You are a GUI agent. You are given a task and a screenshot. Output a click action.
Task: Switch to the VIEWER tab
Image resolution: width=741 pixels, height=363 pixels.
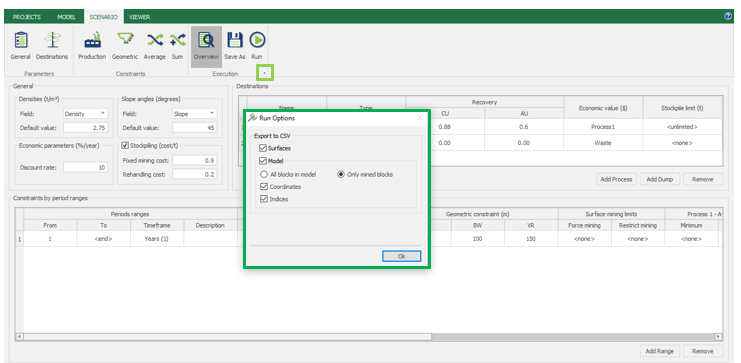point(139,17)
